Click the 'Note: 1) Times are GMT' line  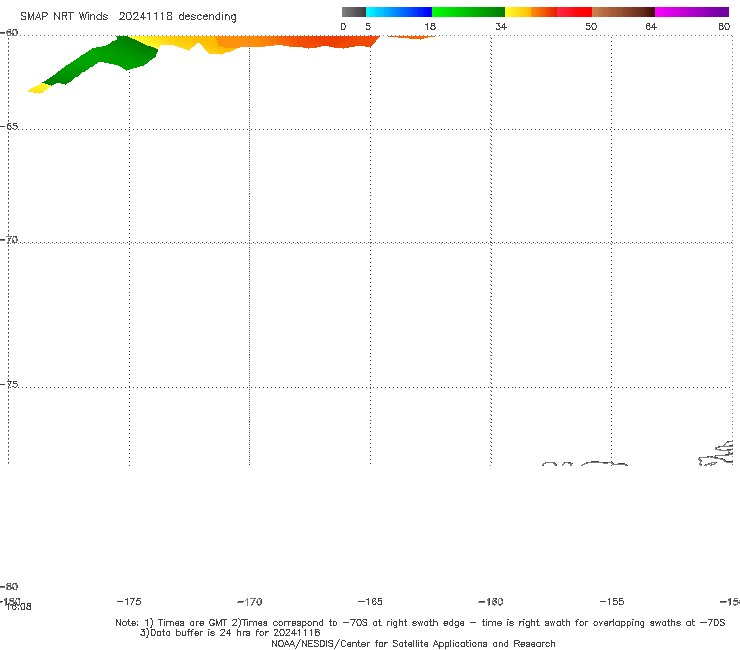tap(420, 623)
